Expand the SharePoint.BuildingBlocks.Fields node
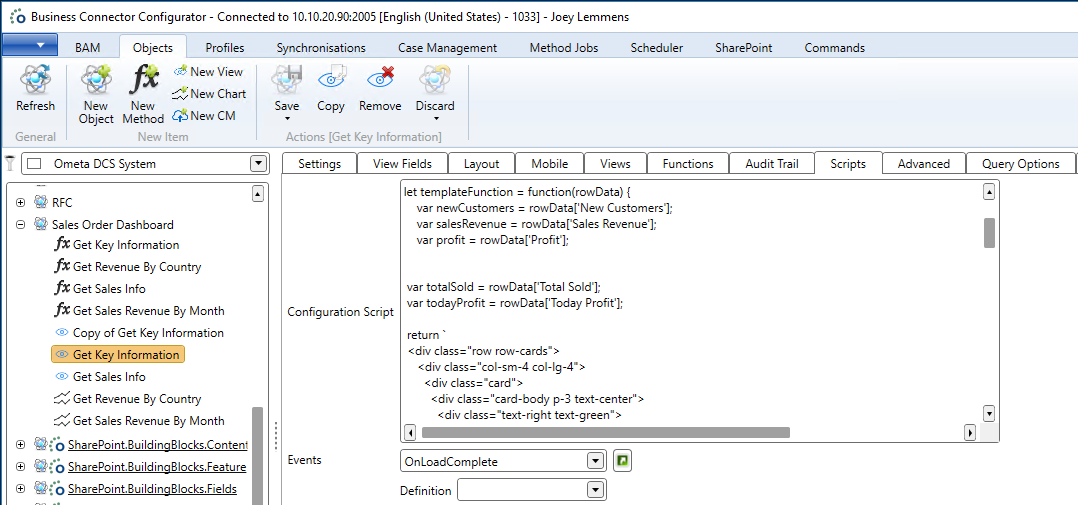 click(x=21, y=489)
